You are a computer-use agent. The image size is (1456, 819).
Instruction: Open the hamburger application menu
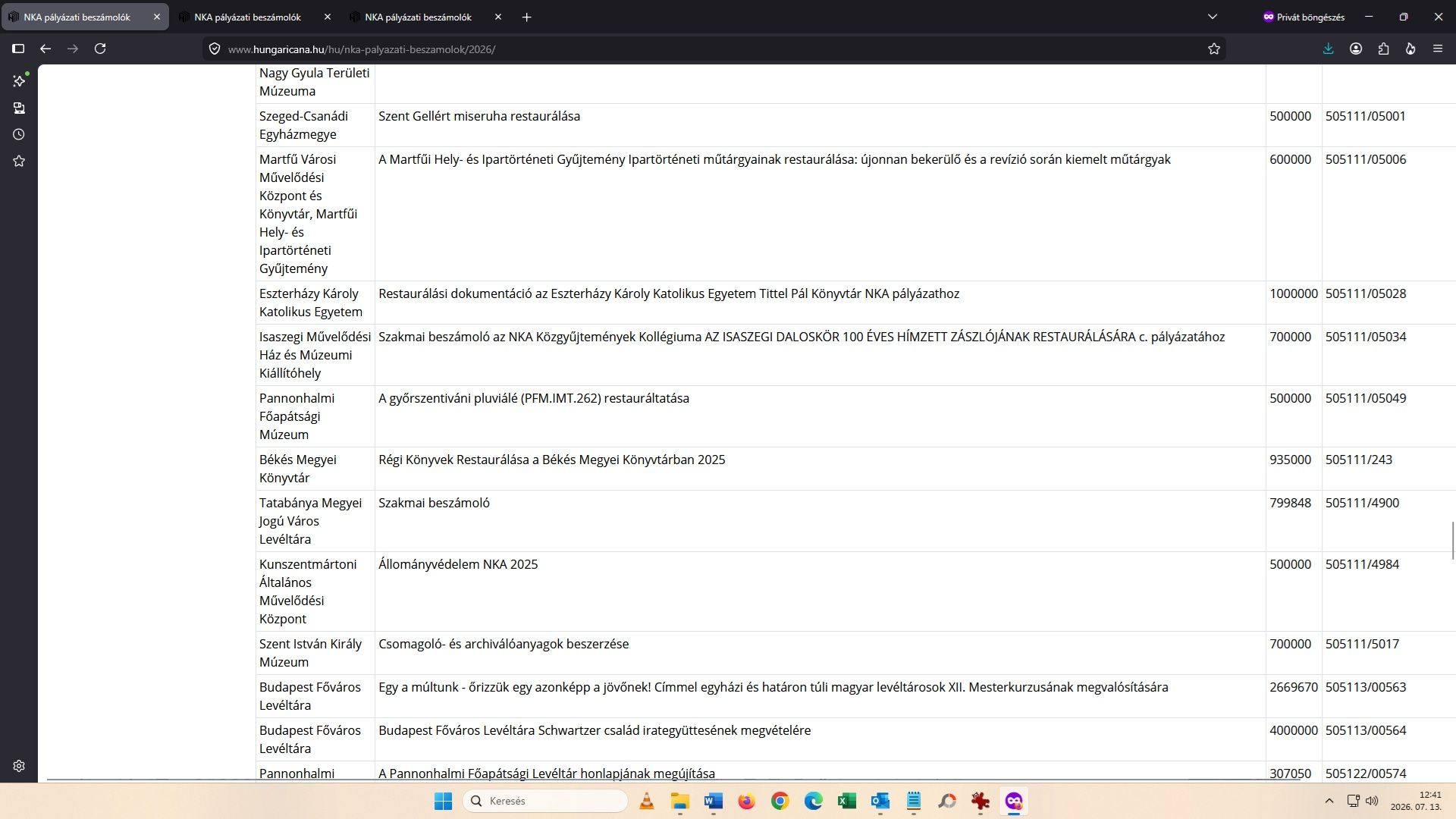[1438, 49]
